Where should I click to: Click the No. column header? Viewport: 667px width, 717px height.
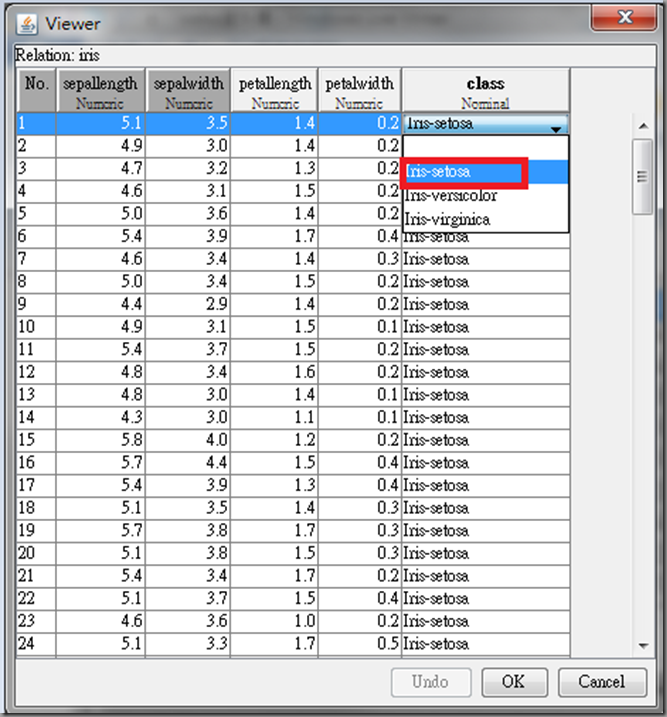coord(36,91)
